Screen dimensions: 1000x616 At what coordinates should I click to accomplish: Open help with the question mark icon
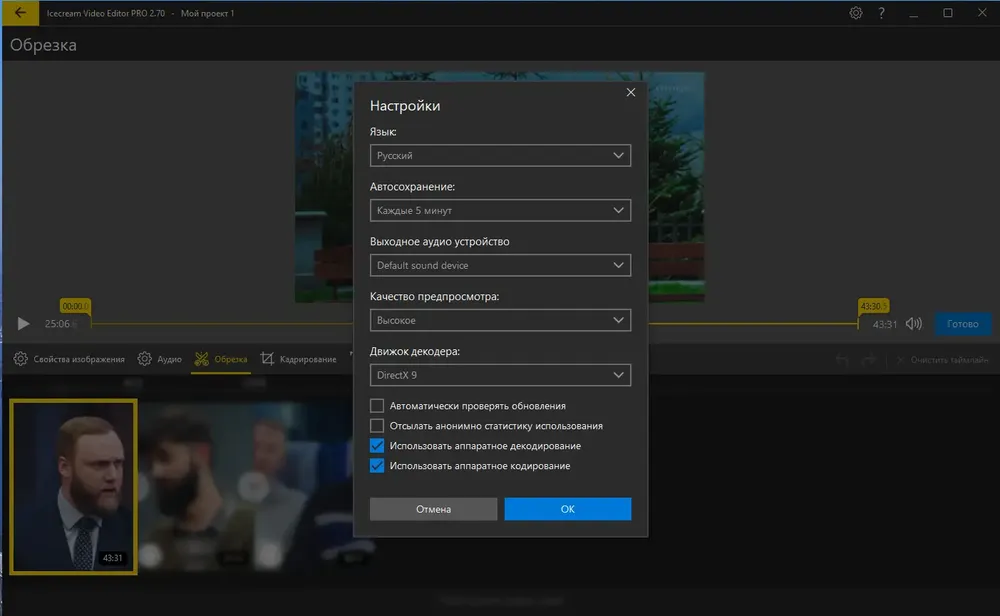[x=881, y=13]
